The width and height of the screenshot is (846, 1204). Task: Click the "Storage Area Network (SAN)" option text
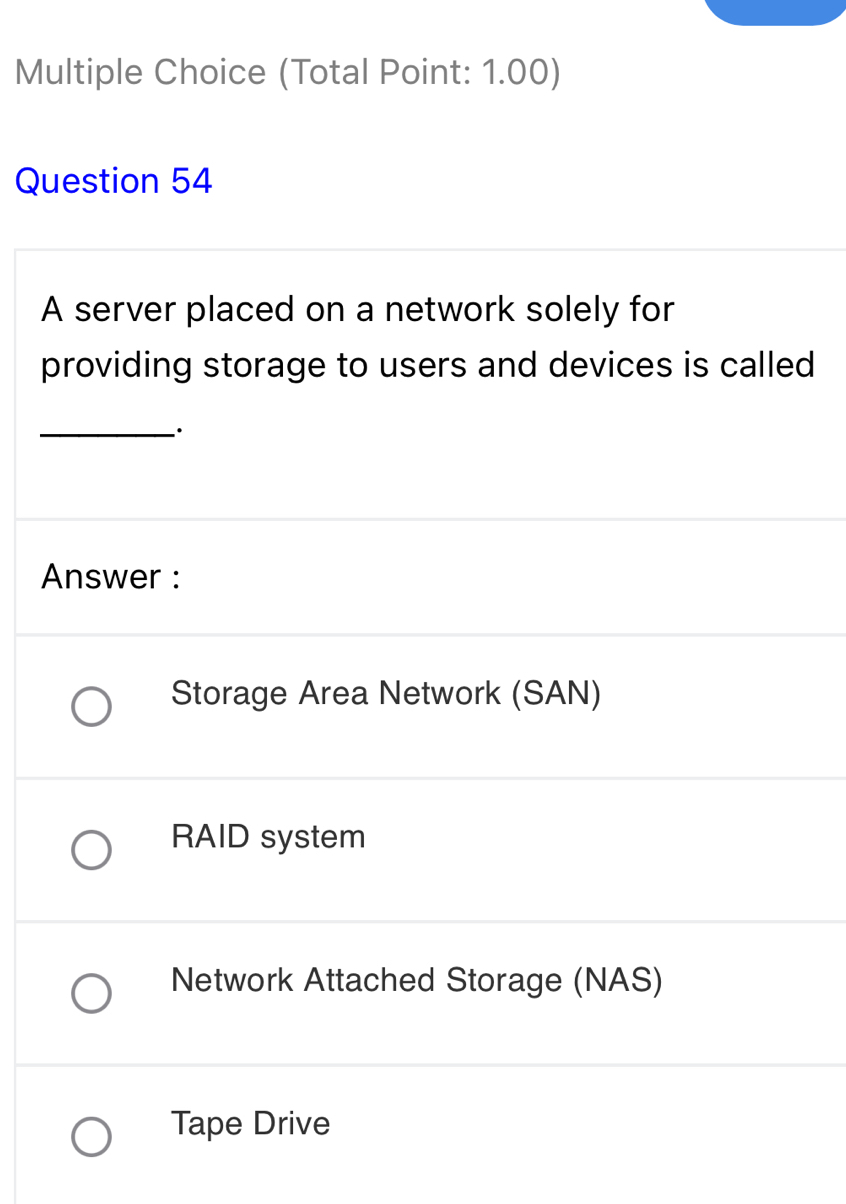(x=386, y=693)
